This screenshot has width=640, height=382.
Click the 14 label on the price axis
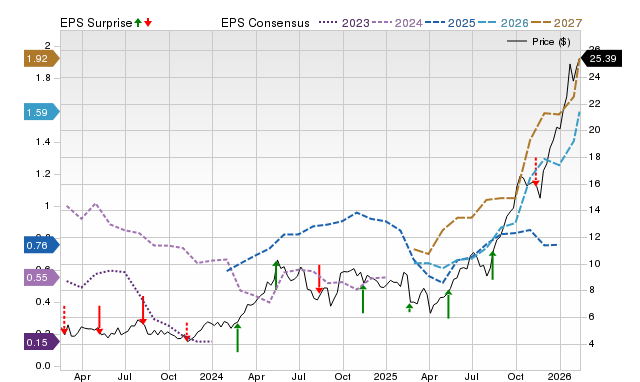[x=595, y=210]
